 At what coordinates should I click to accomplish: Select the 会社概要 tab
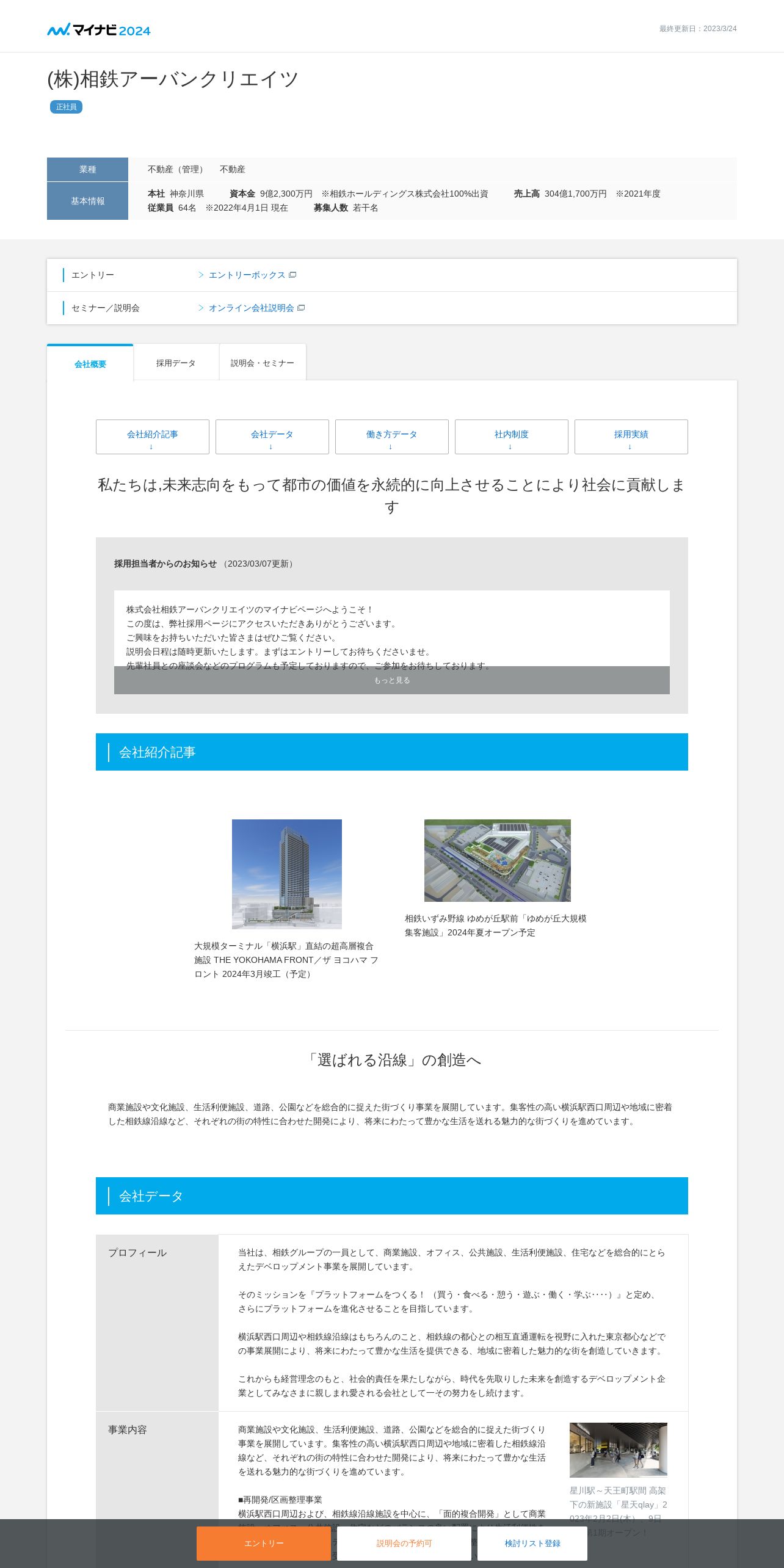tap(90, 364)
